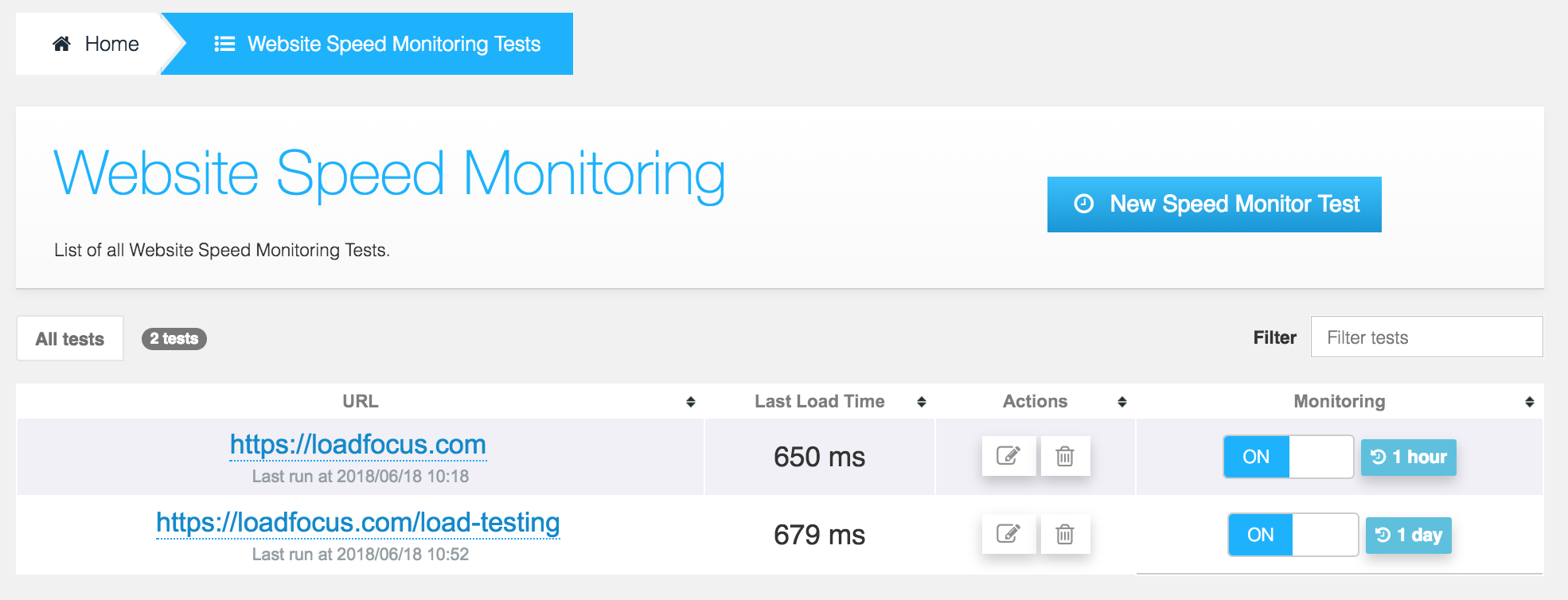Go to Home breadcrumb

pos(96,44)
